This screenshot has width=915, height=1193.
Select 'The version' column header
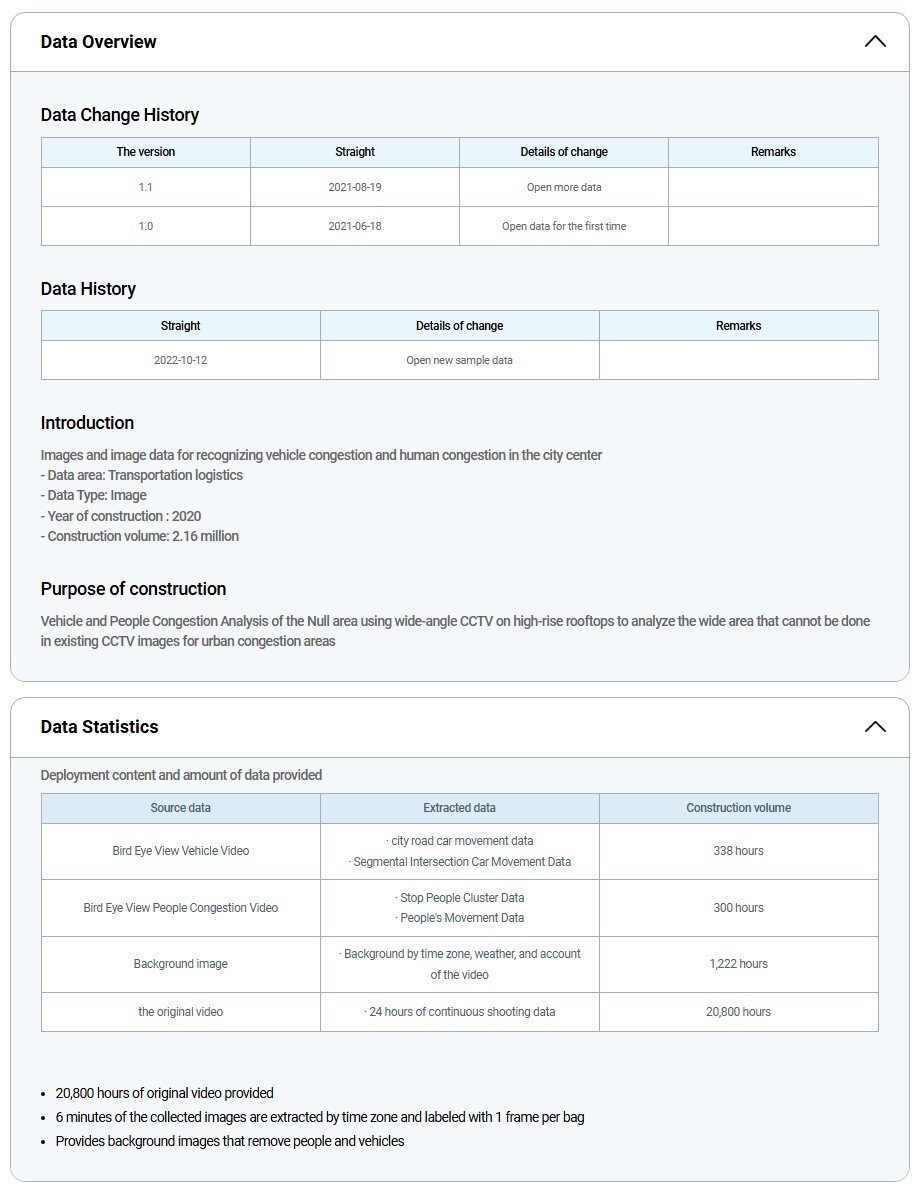[x=146, y=152]
